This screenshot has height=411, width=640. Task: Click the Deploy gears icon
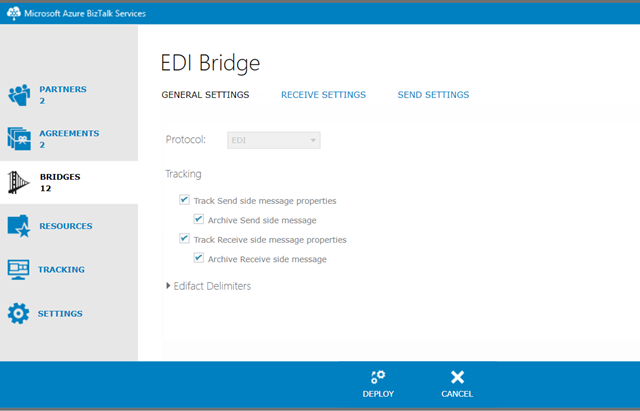tap(378, 376)
